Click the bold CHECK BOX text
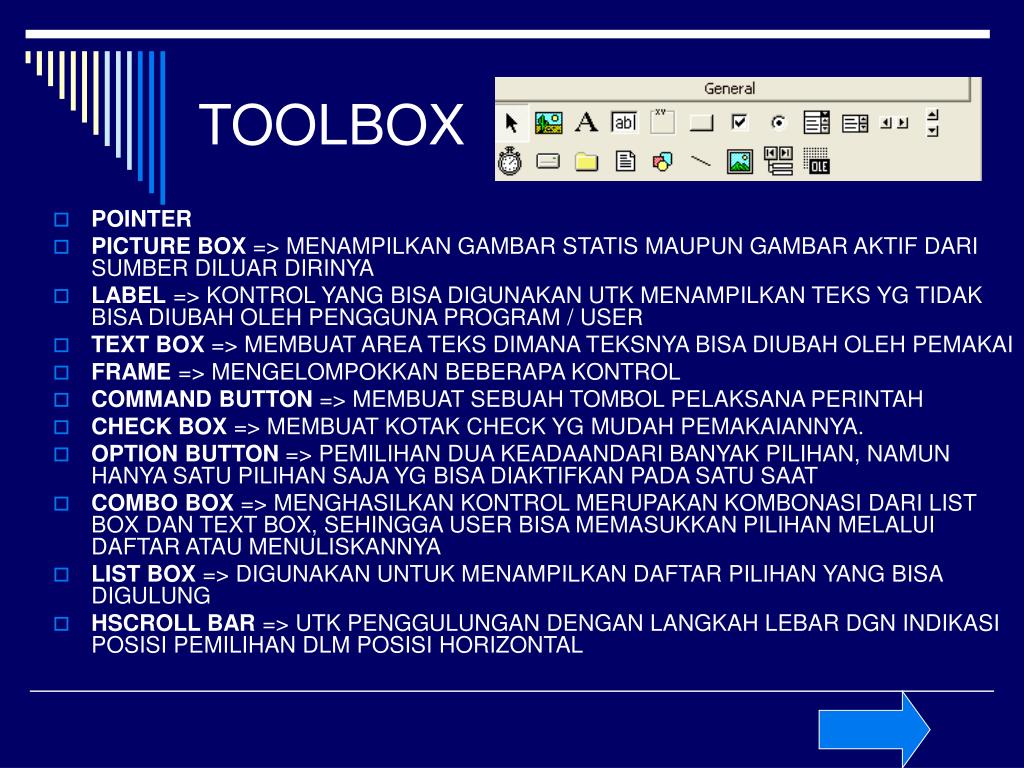The height and width of the screenshot is (768, 1024). pos(159,426)
